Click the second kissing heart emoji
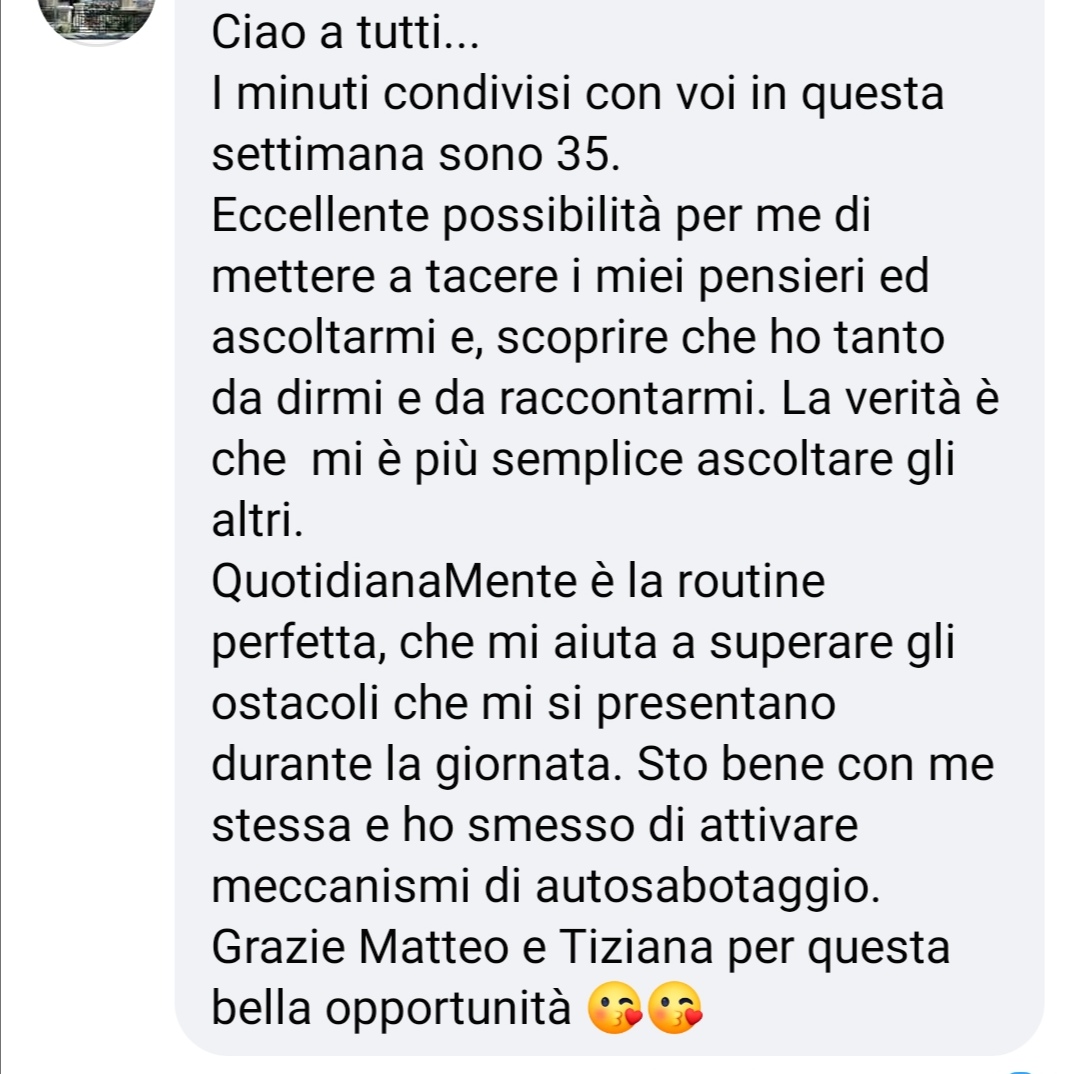 coord(675,1007)
